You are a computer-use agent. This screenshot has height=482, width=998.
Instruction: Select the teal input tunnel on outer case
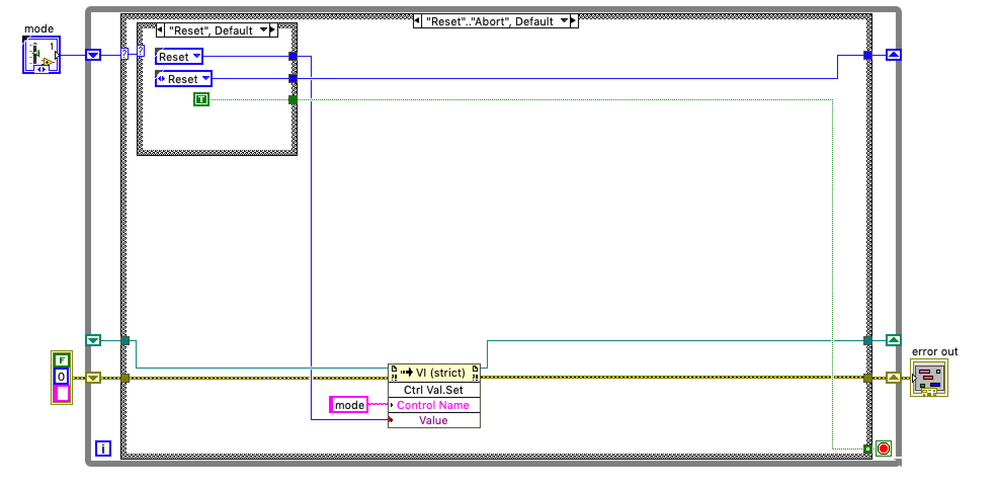(125, 341)
